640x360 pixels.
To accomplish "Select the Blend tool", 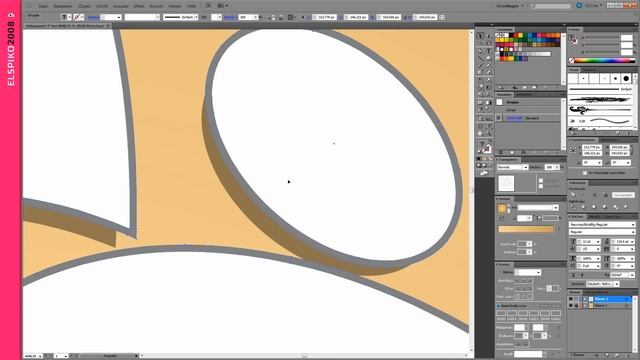I will point(488,110).
